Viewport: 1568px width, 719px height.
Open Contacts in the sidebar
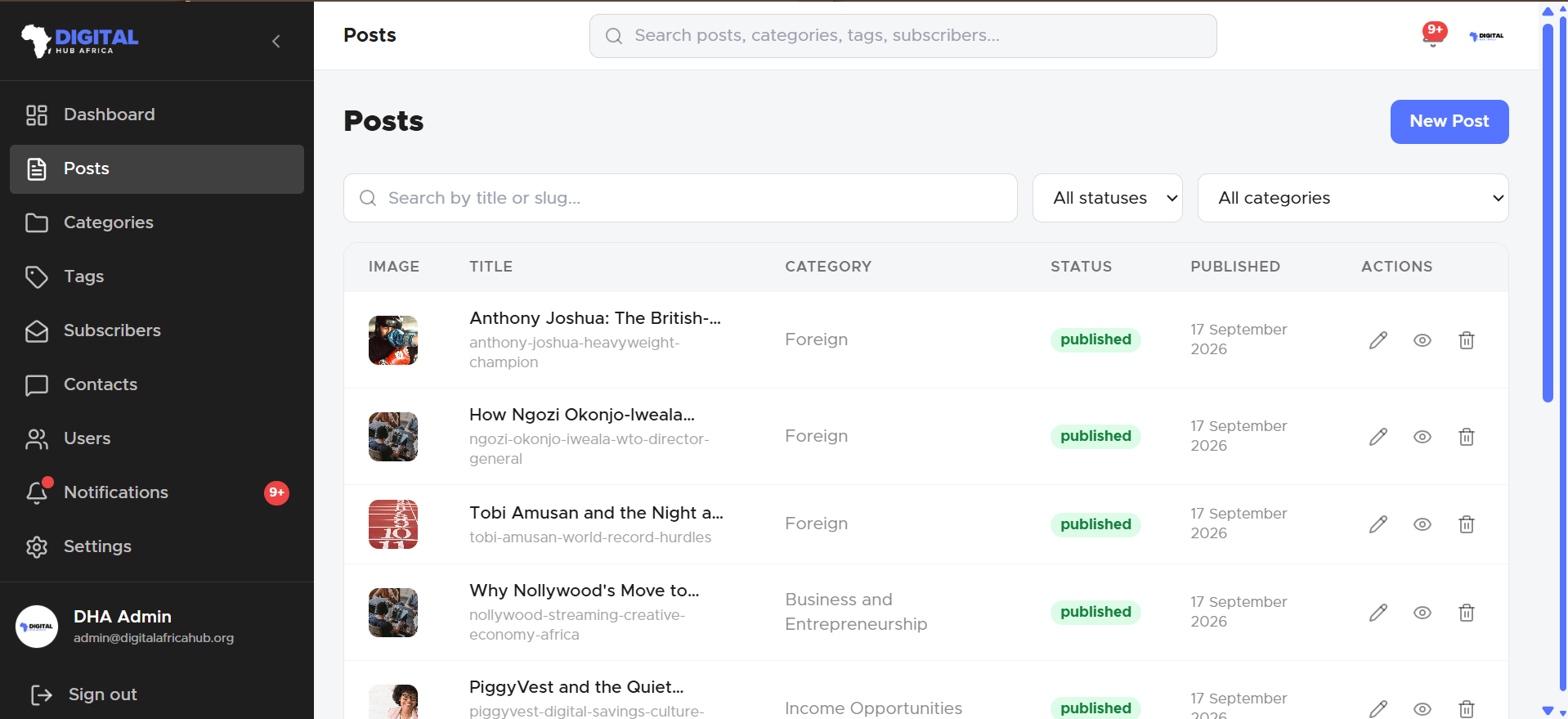click(x=157, y=385)
